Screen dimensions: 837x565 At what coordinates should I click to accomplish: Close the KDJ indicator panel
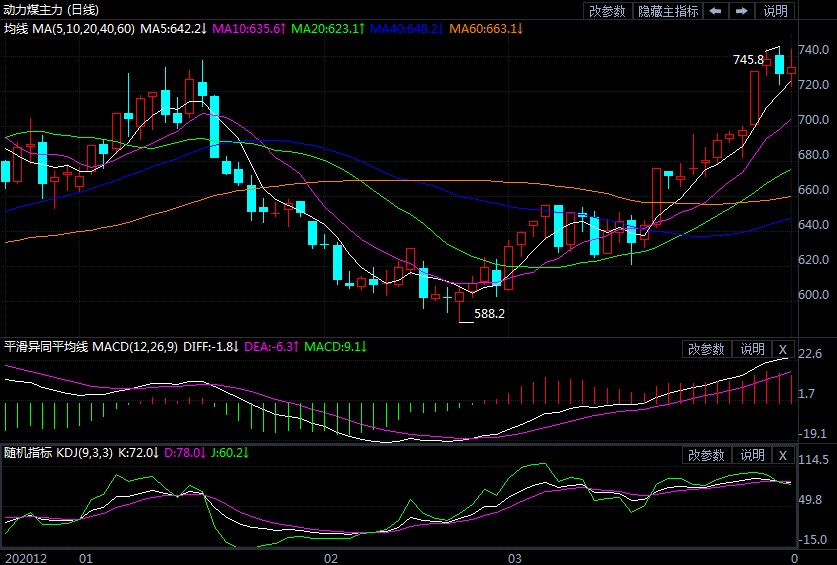[x=783, y=455]
